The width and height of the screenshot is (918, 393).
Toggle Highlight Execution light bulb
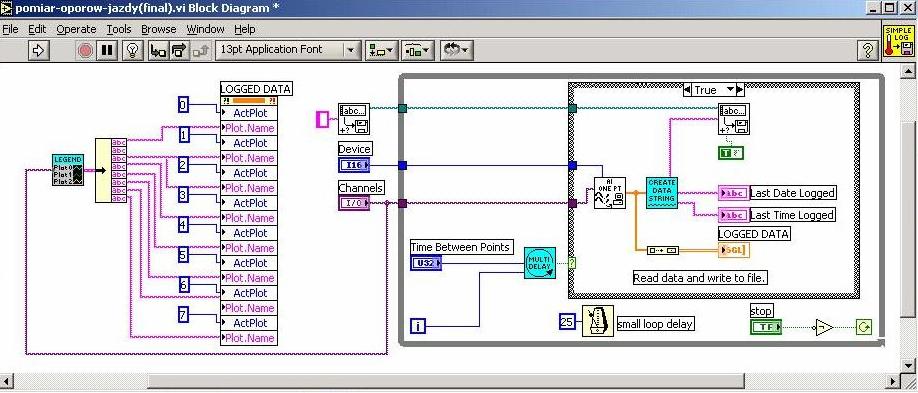(x=133, y=50)
